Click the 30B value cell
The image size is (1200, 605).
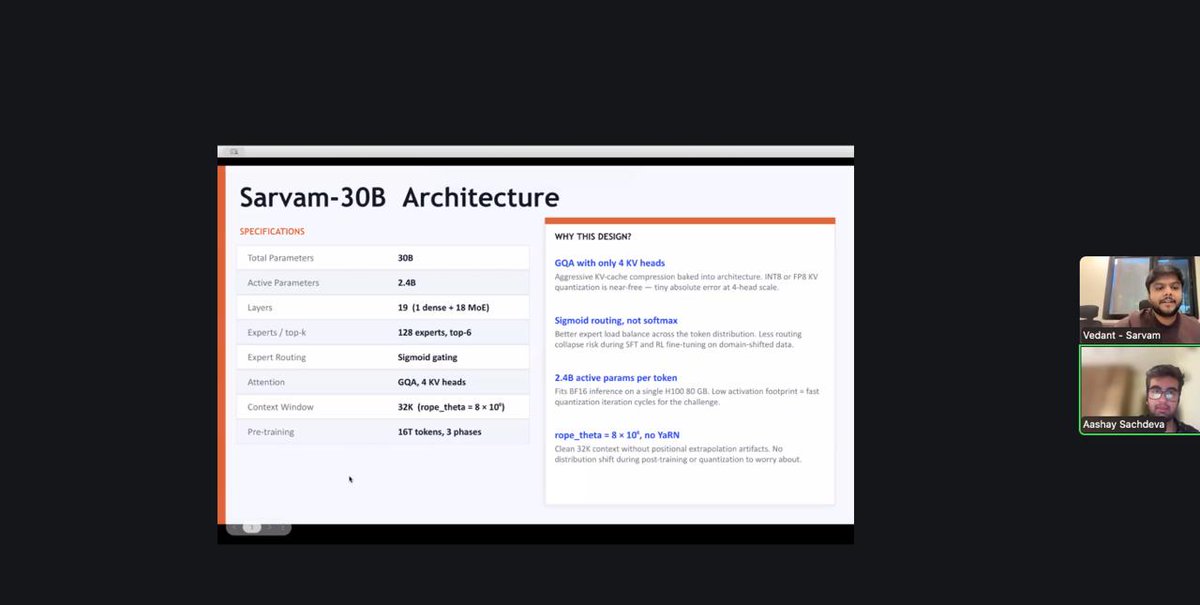(x=405, y=258)
